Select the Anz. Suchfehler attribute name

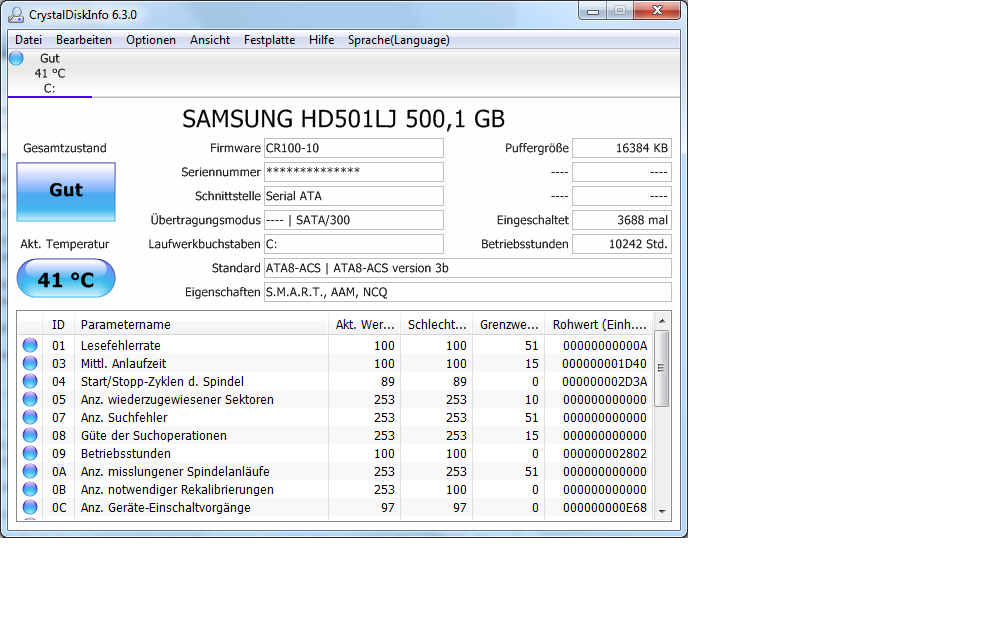click(124, 417)
